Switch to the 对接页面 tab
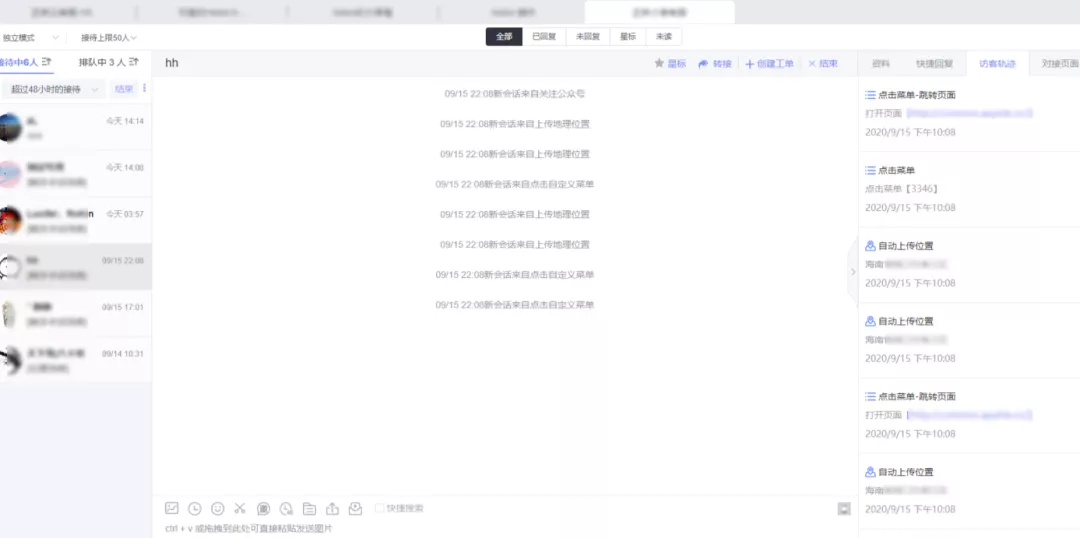This screenshot has height=538, width=1080. click(1059, 63)
